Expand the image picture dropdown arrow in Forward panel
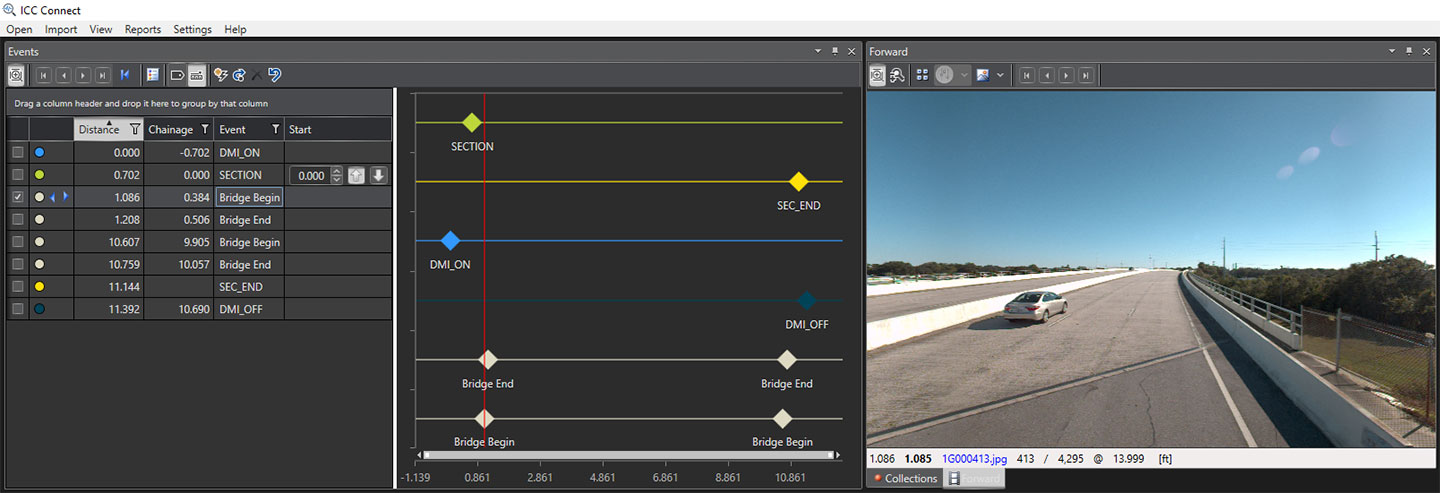Viewport: 1440px width, 493px height. click(1000, 75)
